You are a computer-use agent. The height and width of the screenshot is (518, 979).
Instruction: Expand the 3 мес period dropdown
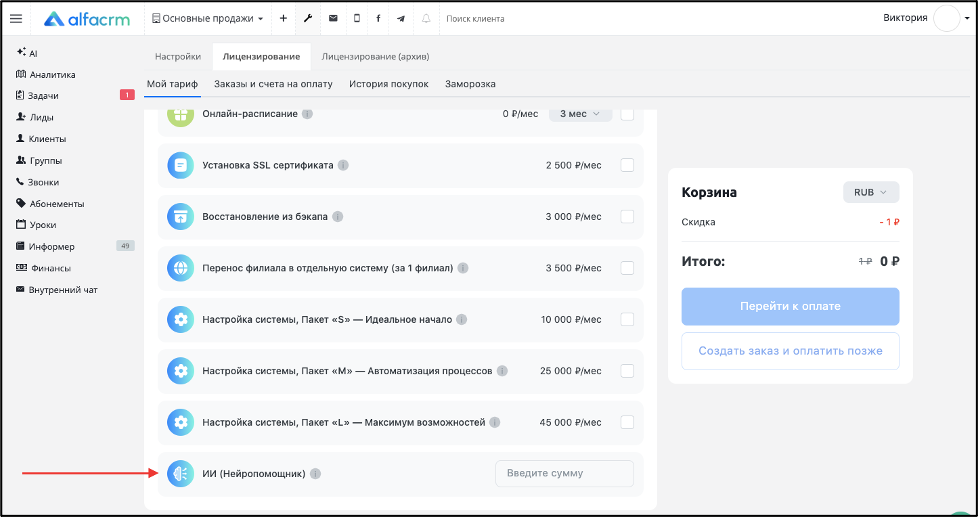580,114
